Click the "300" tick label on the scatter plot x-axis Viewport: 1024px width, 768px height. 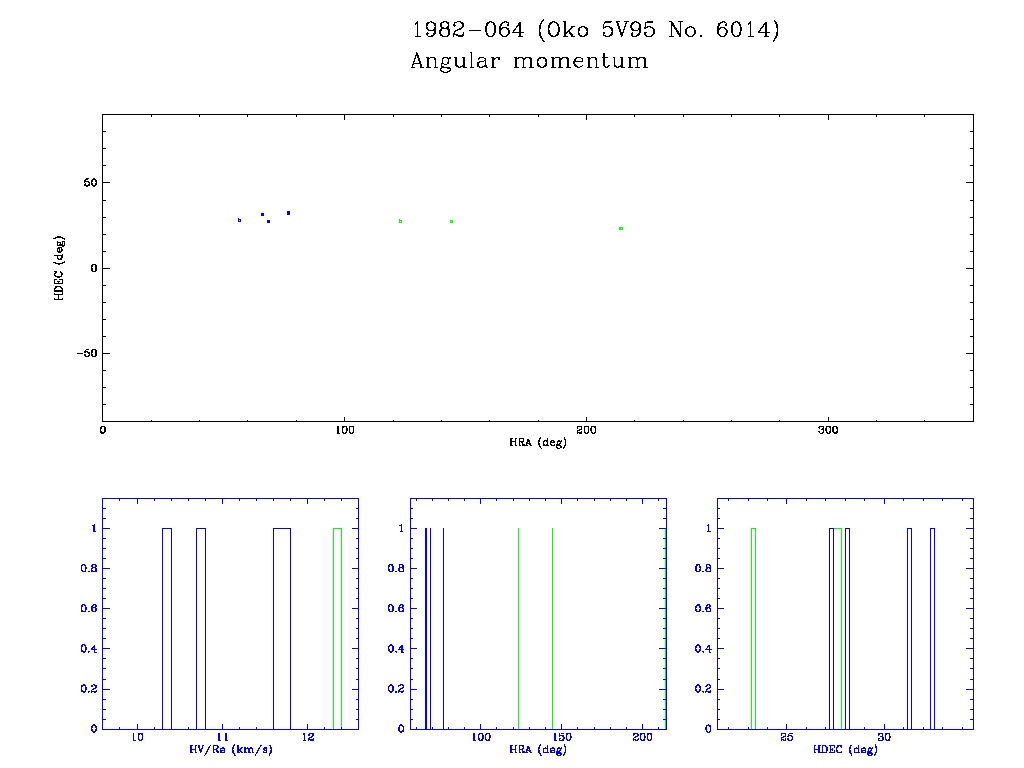pyautogui.click(x=828, y=430)
